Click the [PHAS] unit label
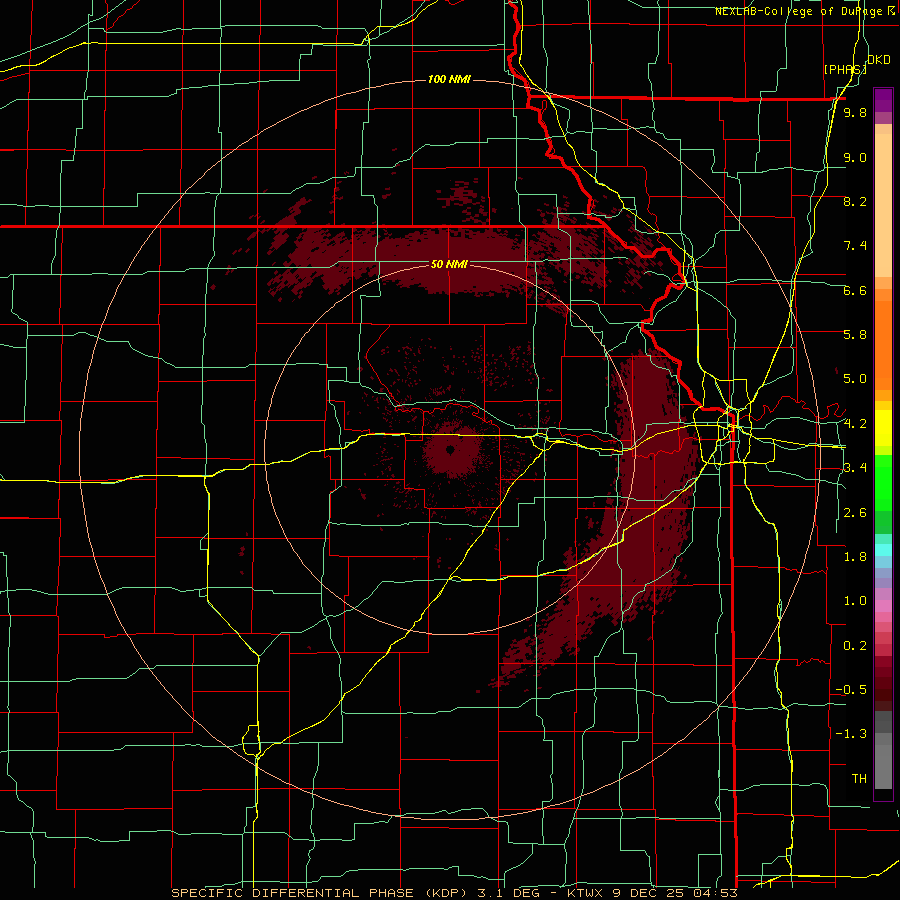The height and width of the screenshot is (900, 900). coord(845,69)
